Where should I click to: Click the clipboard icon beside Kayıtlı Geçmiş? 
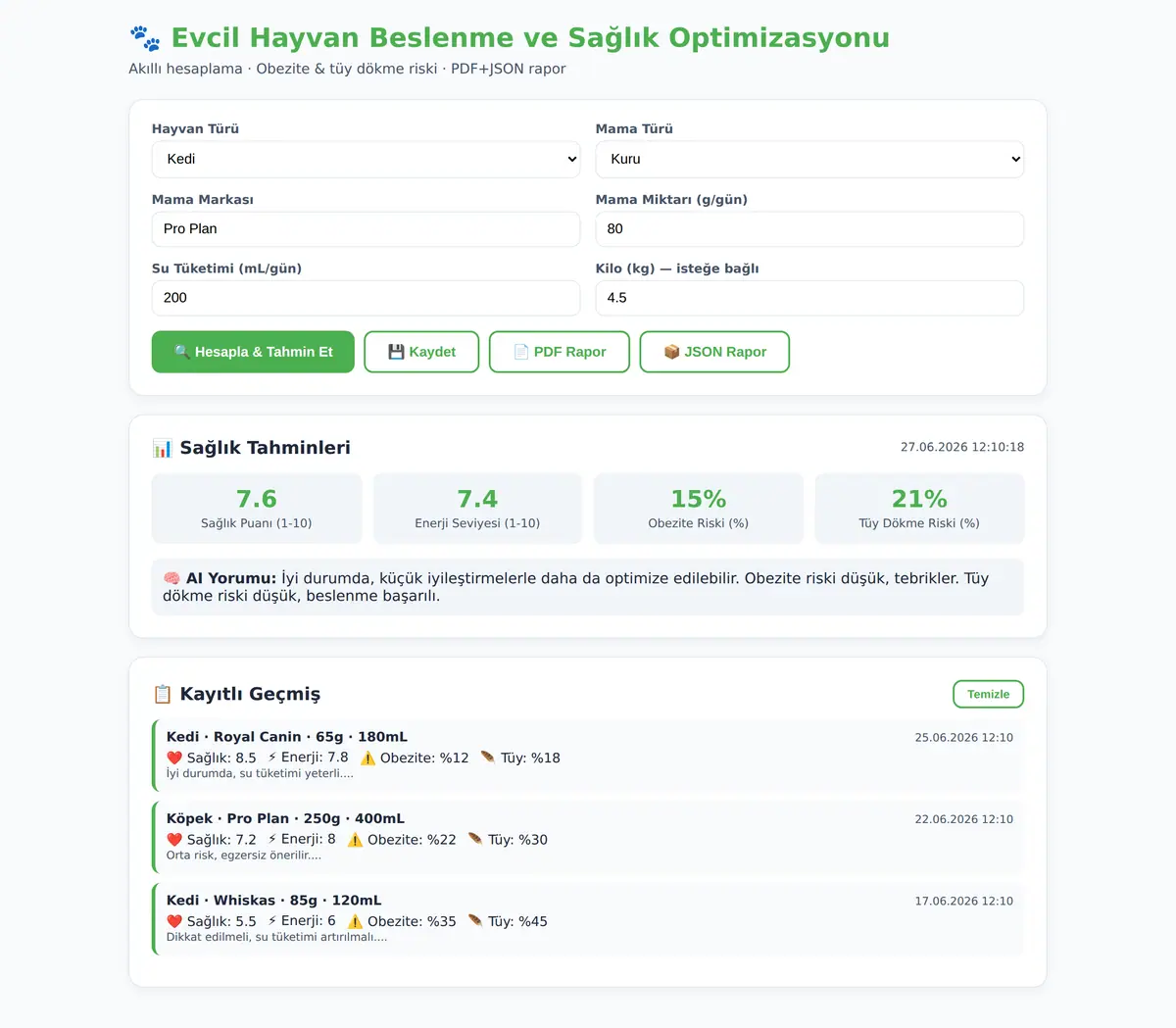162,694
